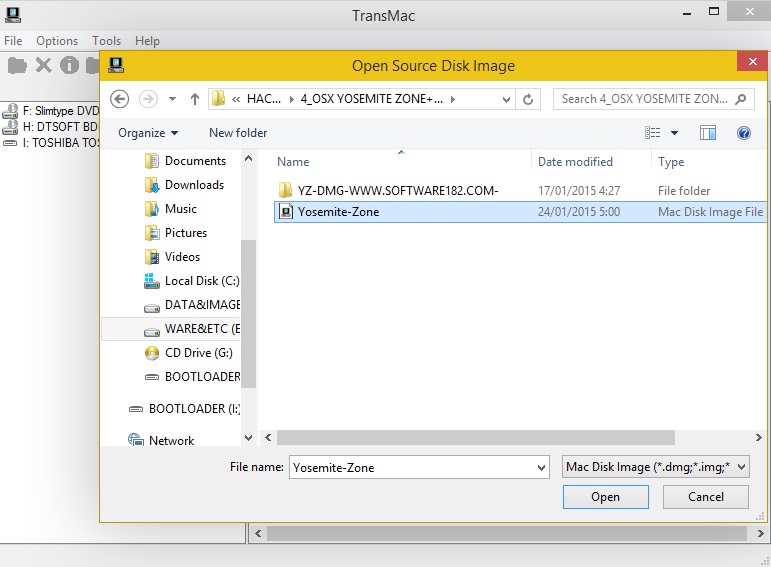Select Network in the navigation pane

[161, 440]
